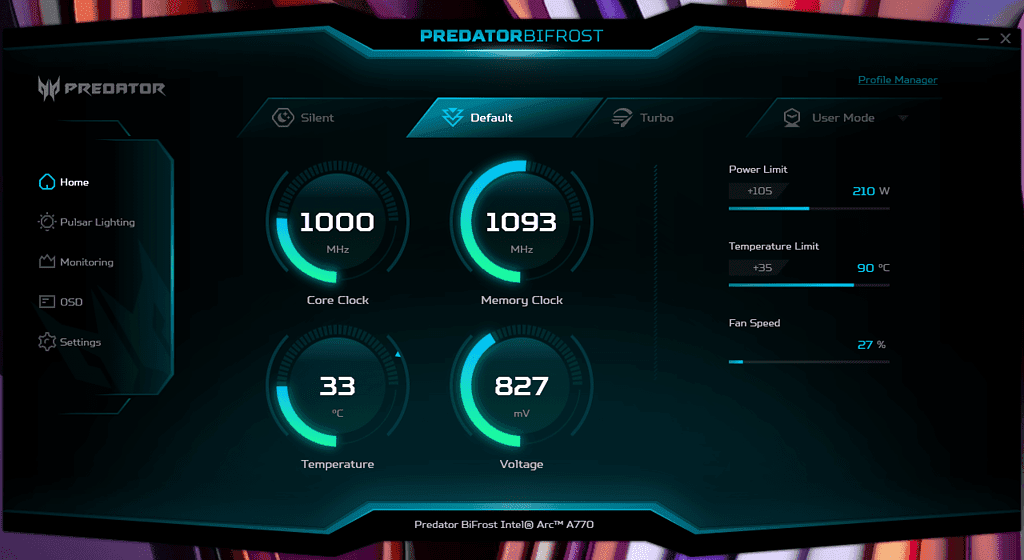Viewport: 1024px width, 560px height.
Task: Click the Silent mode moon icon
Action: coord(283,118)
